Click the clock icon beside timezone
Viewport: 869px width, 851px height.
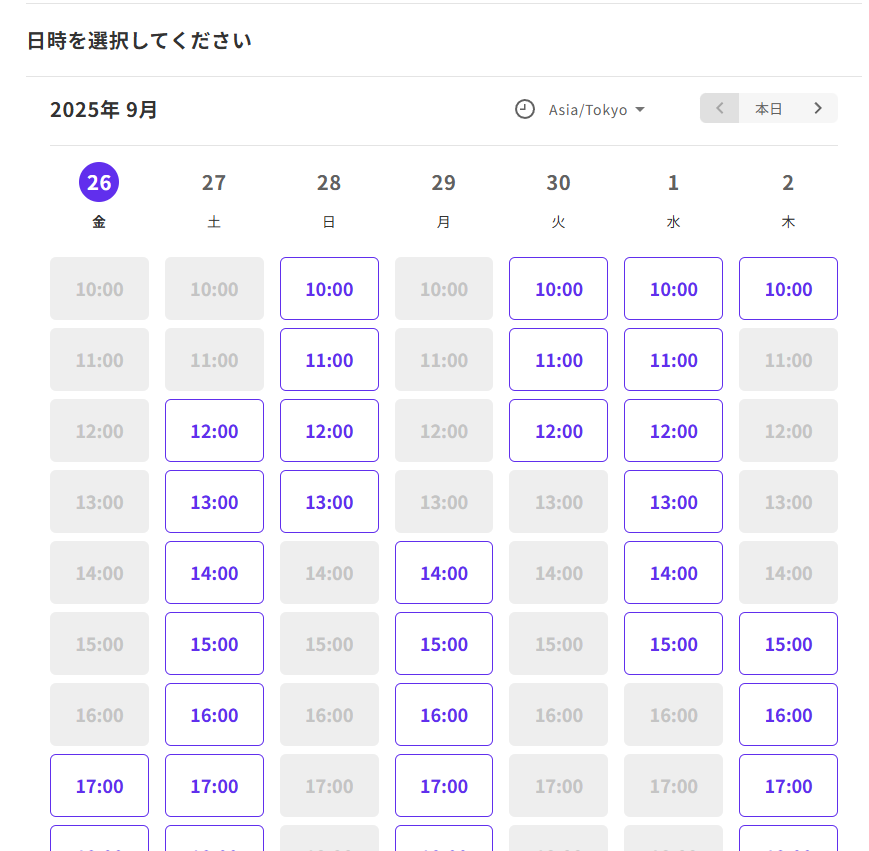tap(525, 109)
